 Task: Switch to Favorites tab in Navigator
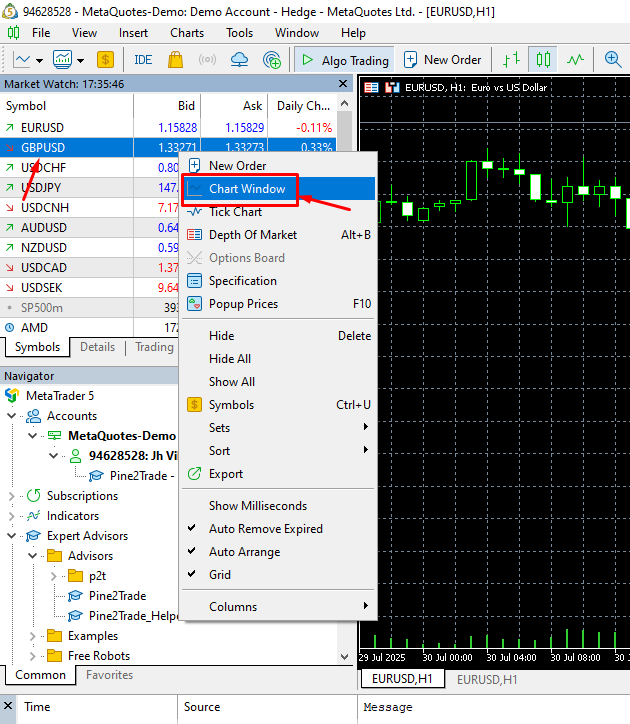[109, 675]
